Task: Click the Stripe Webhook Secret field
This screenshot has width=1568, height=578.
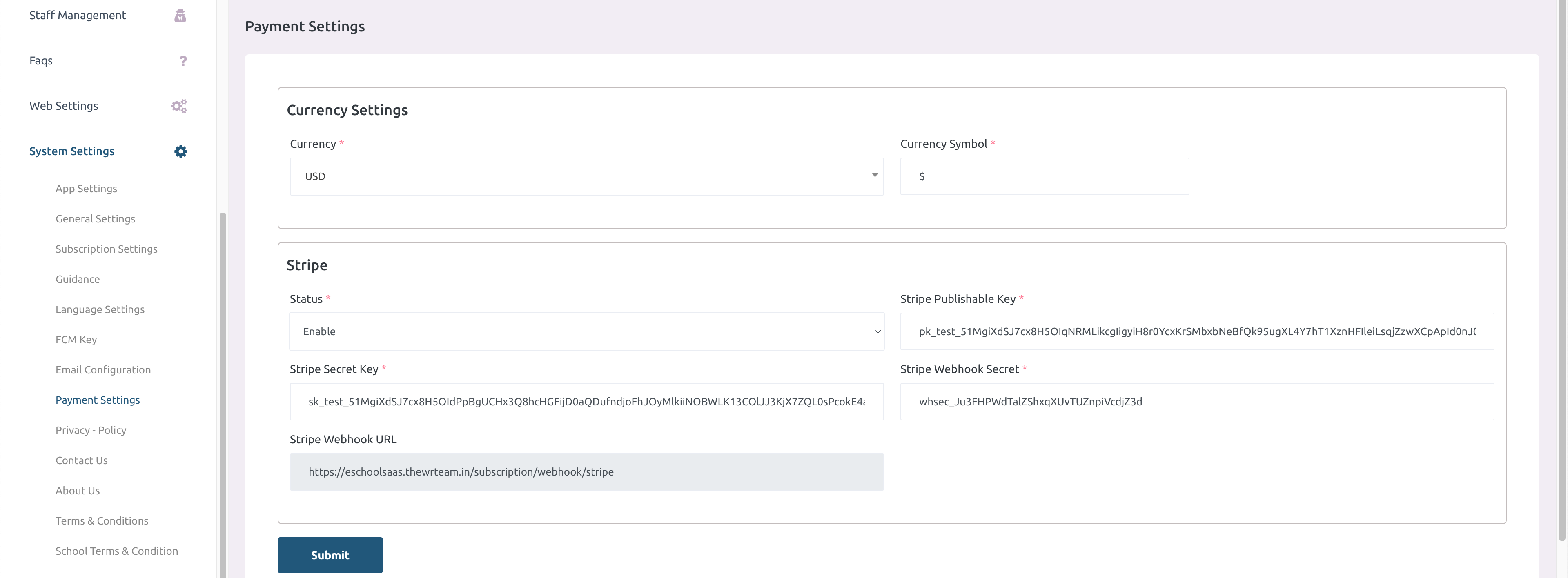Action: [1196, 402]
